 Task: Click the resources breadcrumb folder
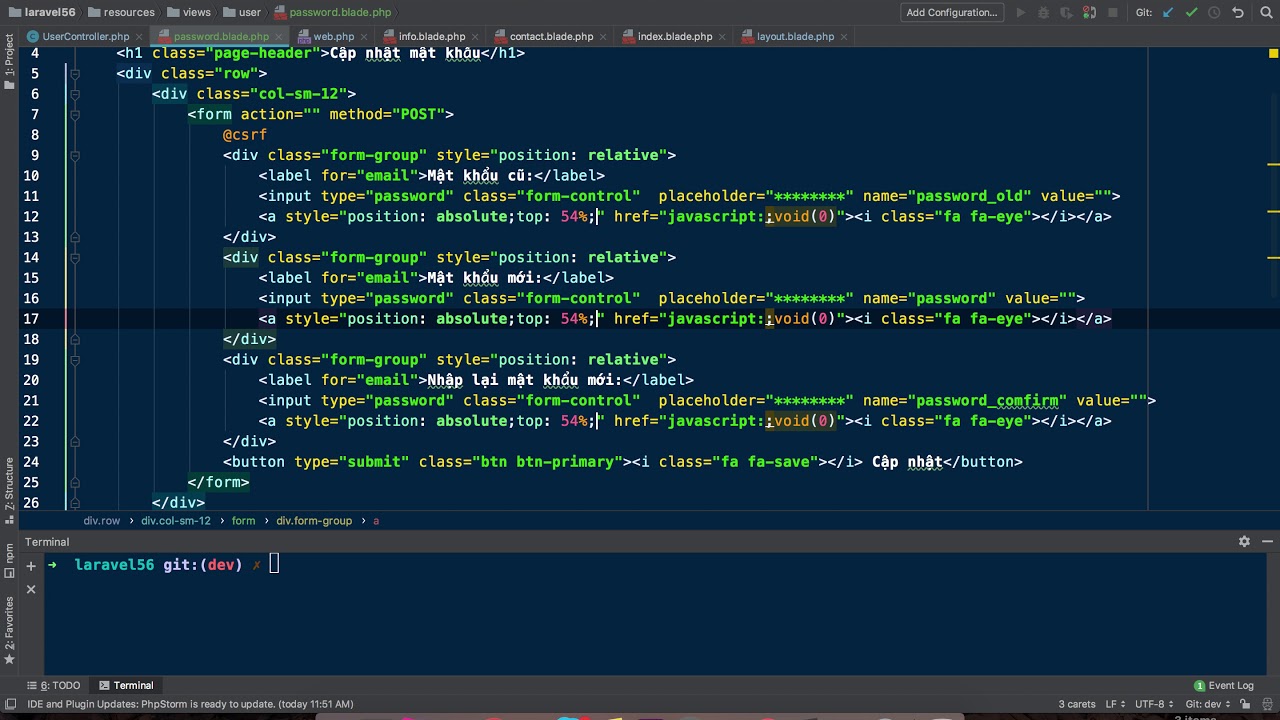click(121, 13)
